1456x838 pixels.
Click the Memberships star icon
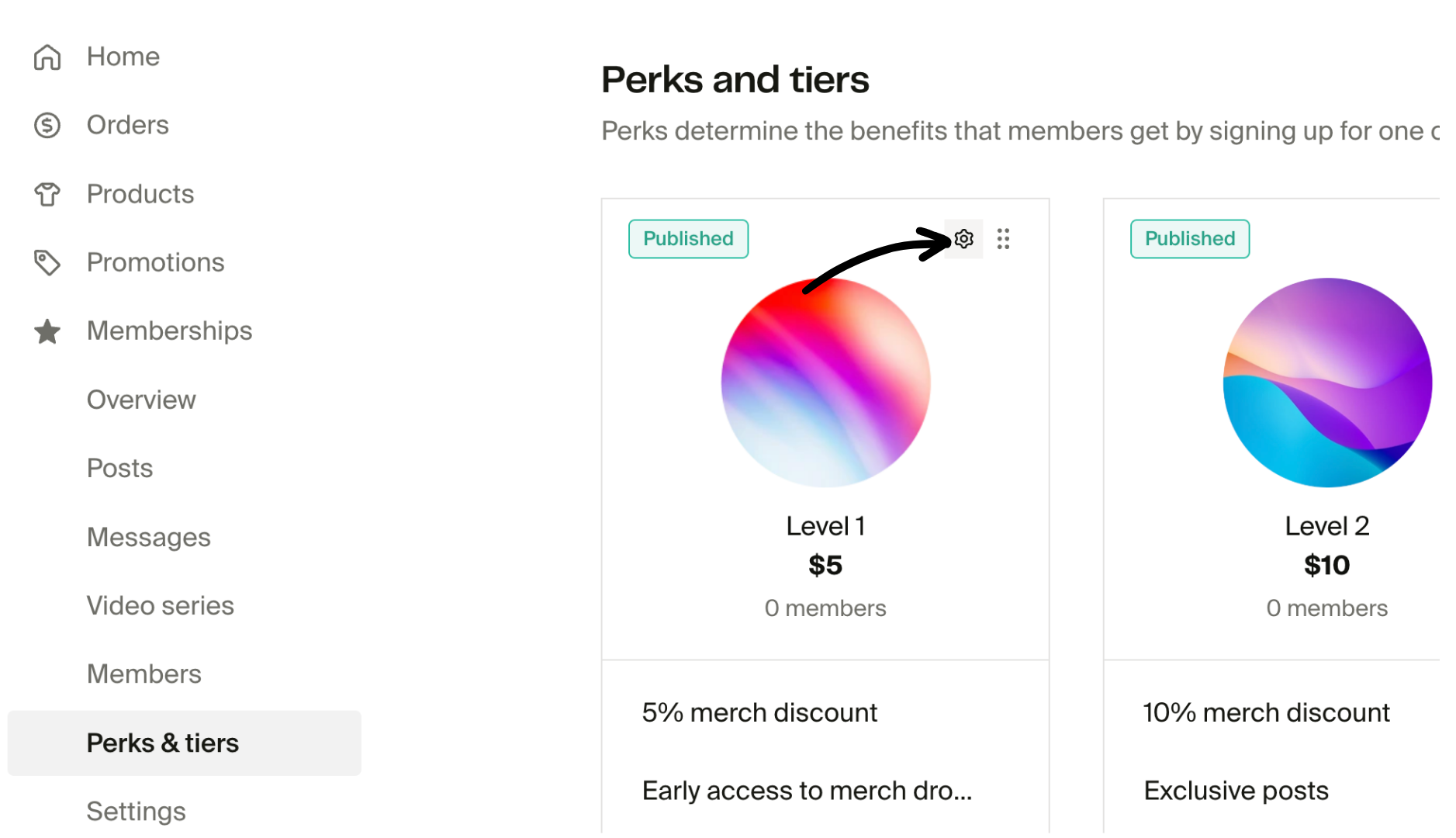(47, 331)
